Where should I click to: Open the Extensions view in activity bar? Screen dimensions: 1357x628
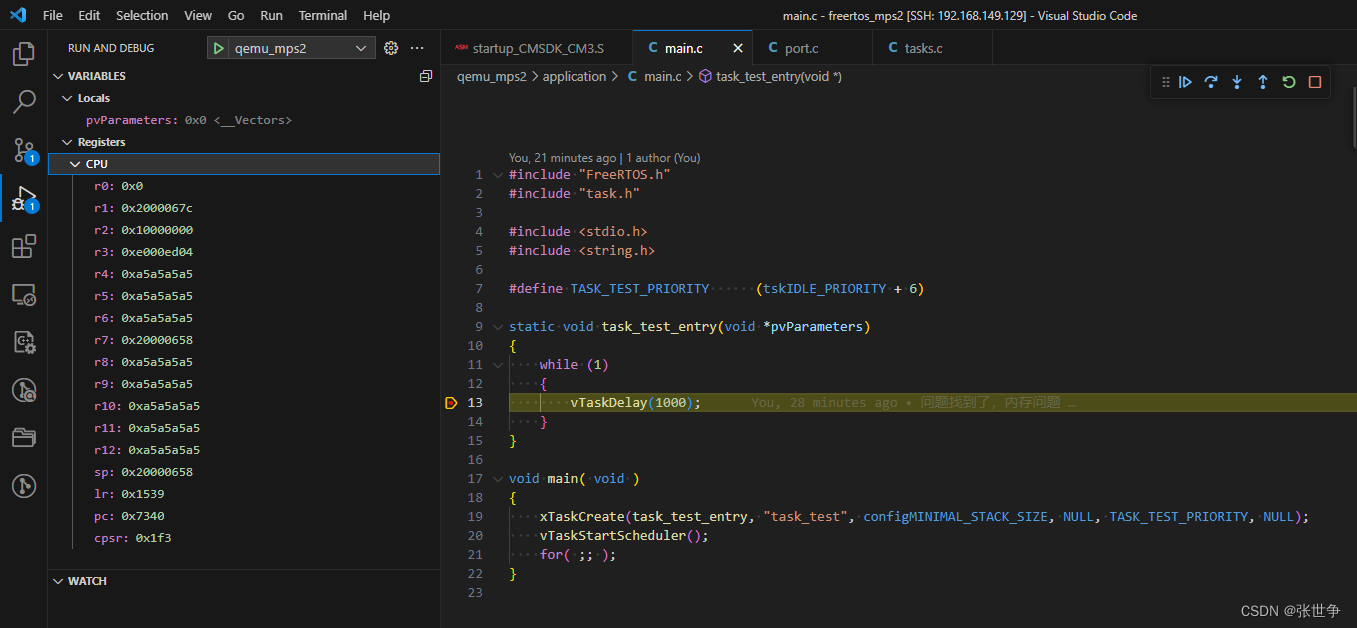(x=24, y=246)
